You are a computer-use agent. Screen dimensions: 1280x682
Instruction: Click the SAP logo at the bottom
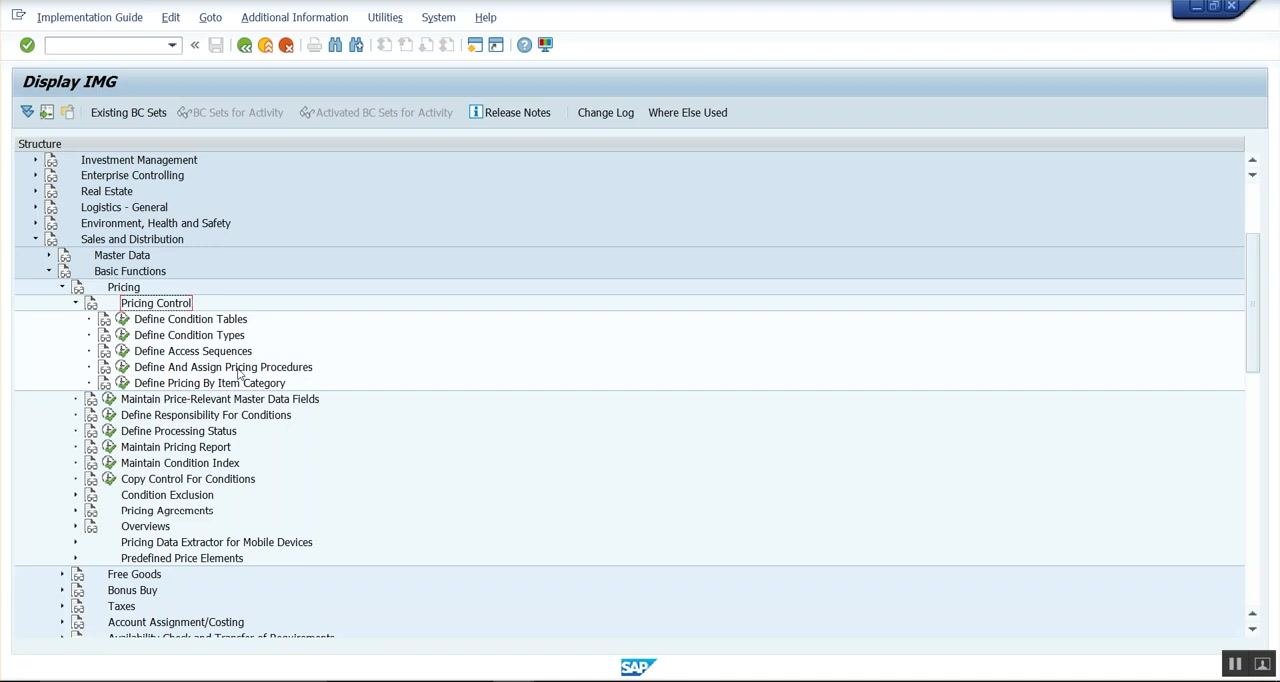[x=637, y=667]
